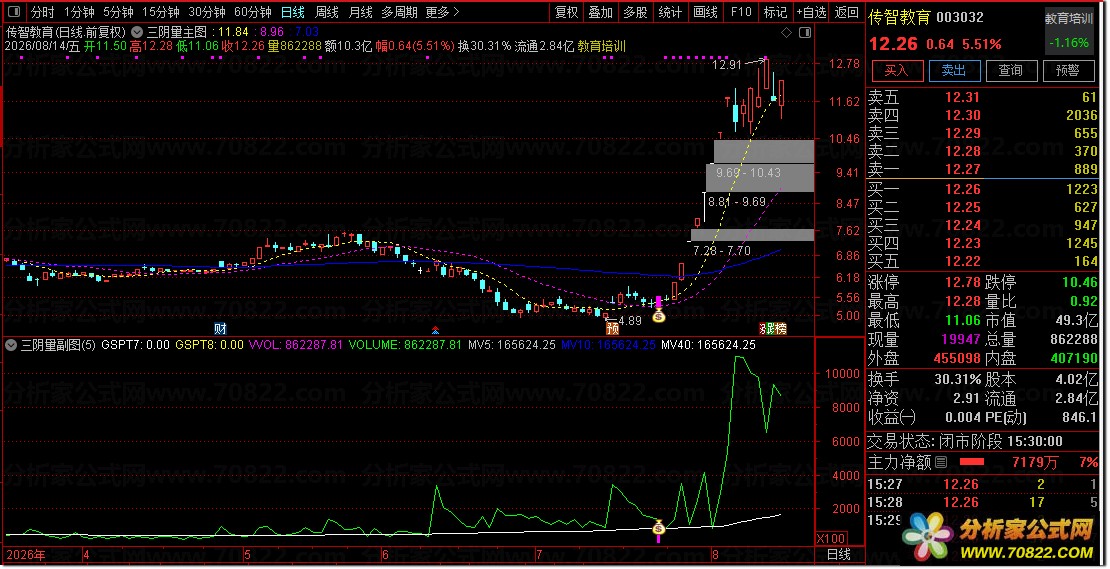Image resolution: width=1110 pixels, height=569 pixels.
Task: Click the red-blue arrow signal marker
Action: (x=435, y=329)
